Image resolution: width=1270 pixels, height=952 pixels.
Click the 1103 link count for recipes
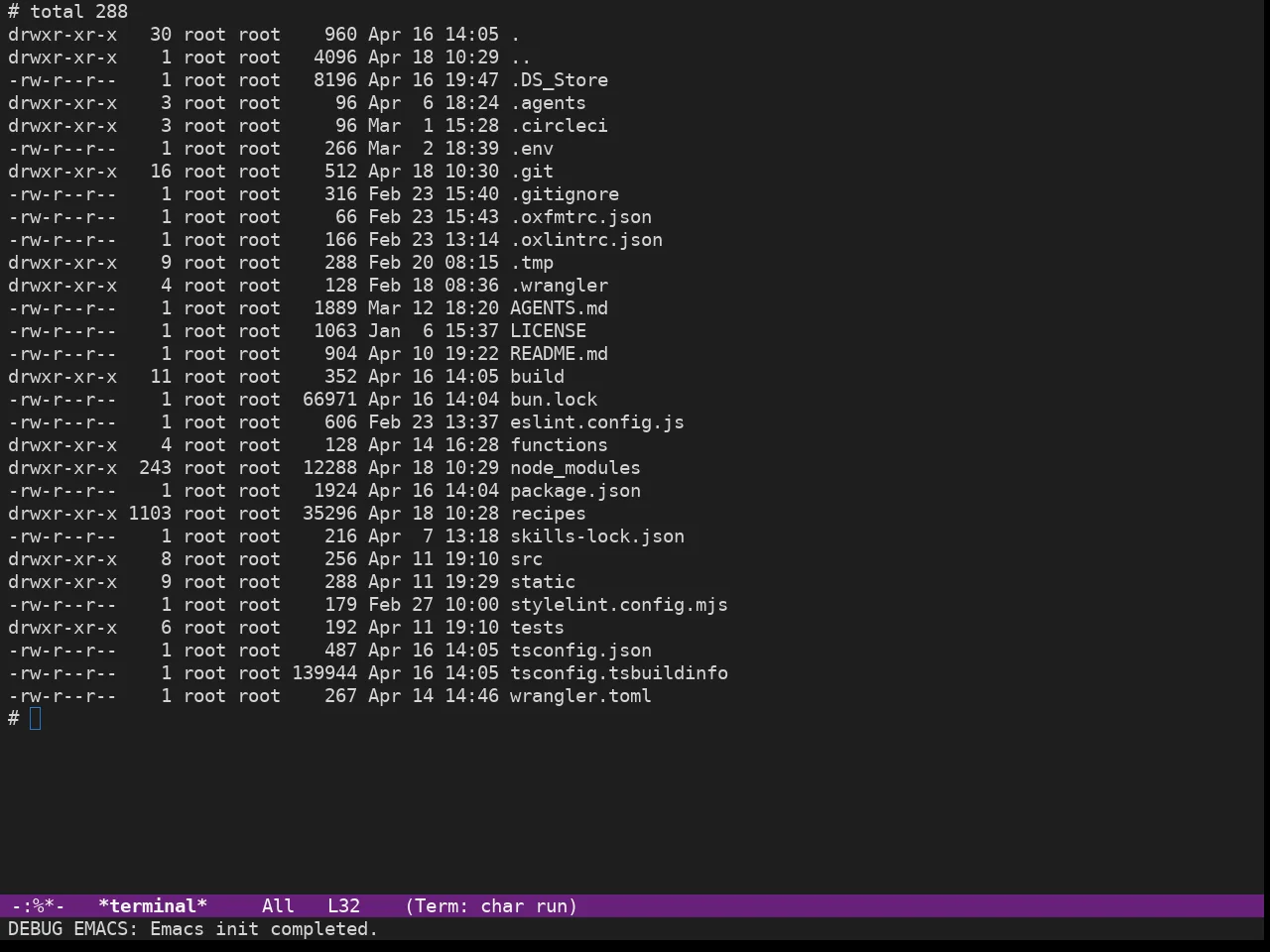coord(150,514)
